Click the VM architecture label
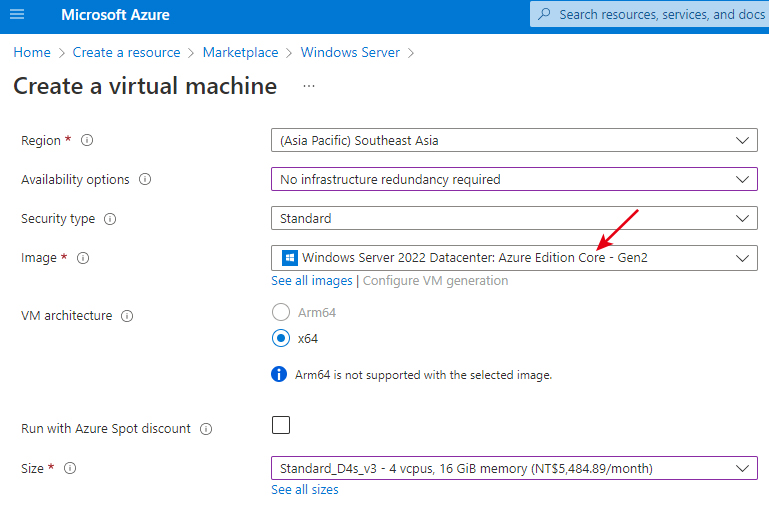Viewport: 769px width, 508px height. 67,316
